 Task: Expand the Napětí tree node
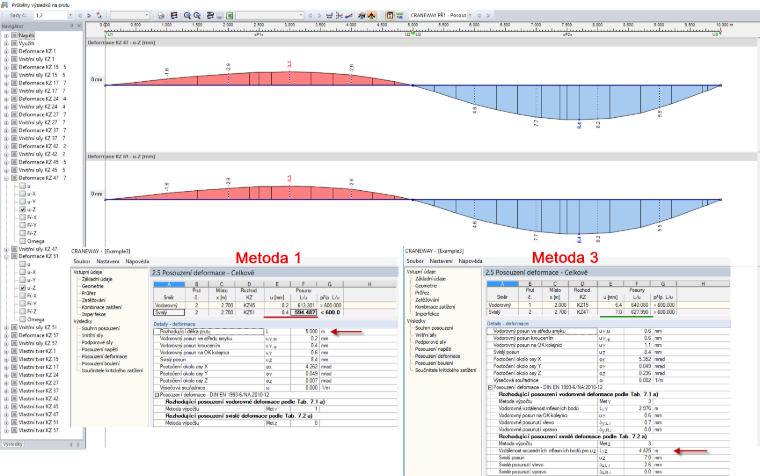click(x=6, y=35)
